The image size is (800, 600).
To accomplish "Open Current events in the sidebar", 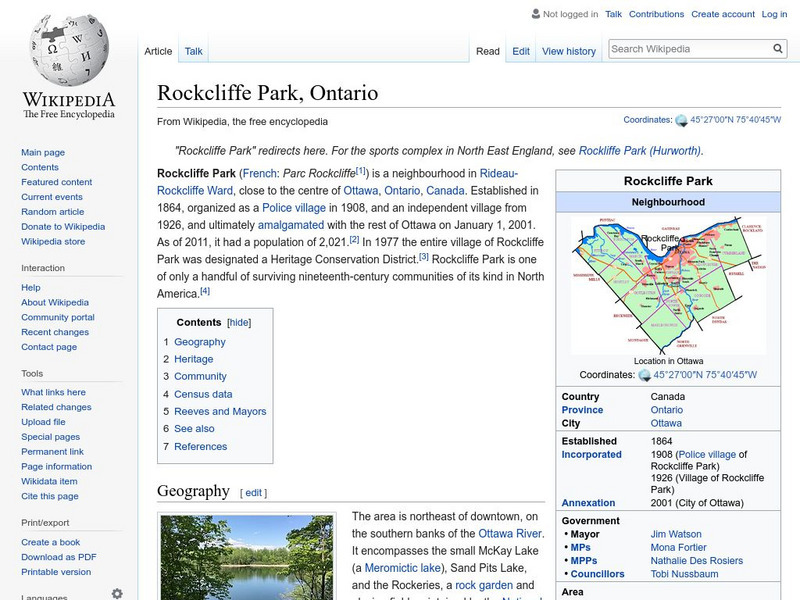I will (x=52, y=197).
